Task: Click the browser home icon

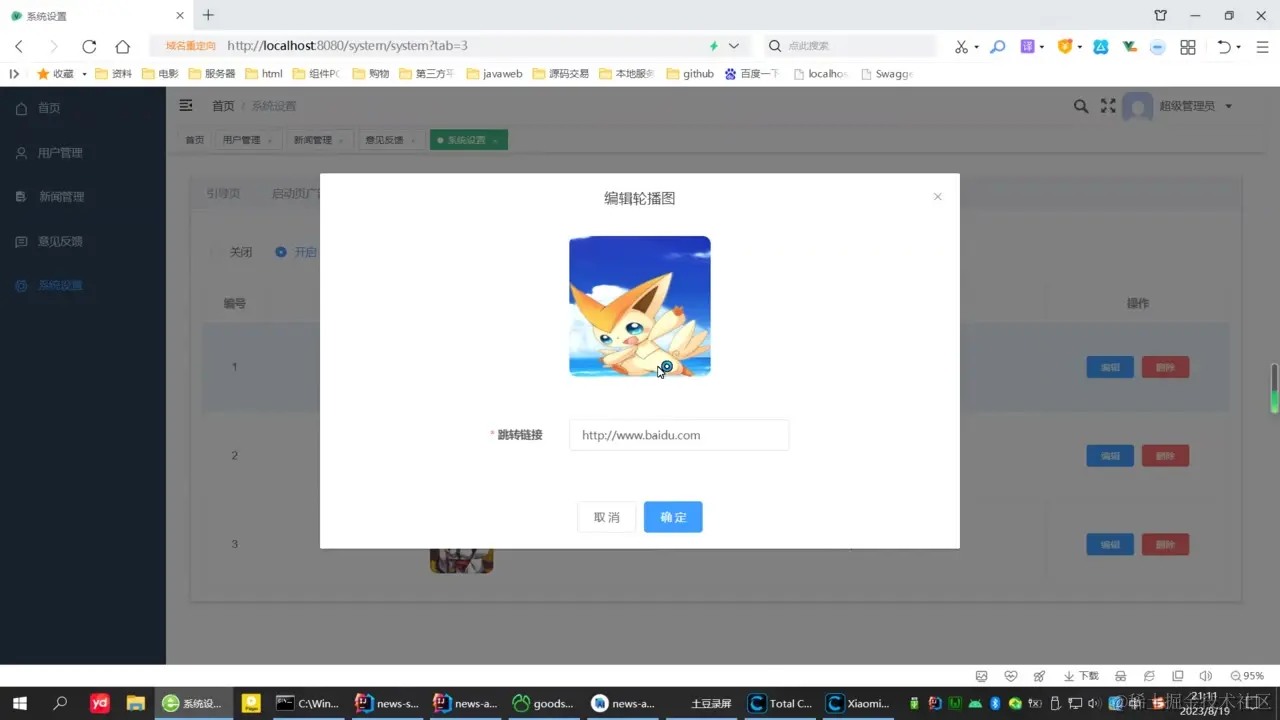Action: (122, 46)
